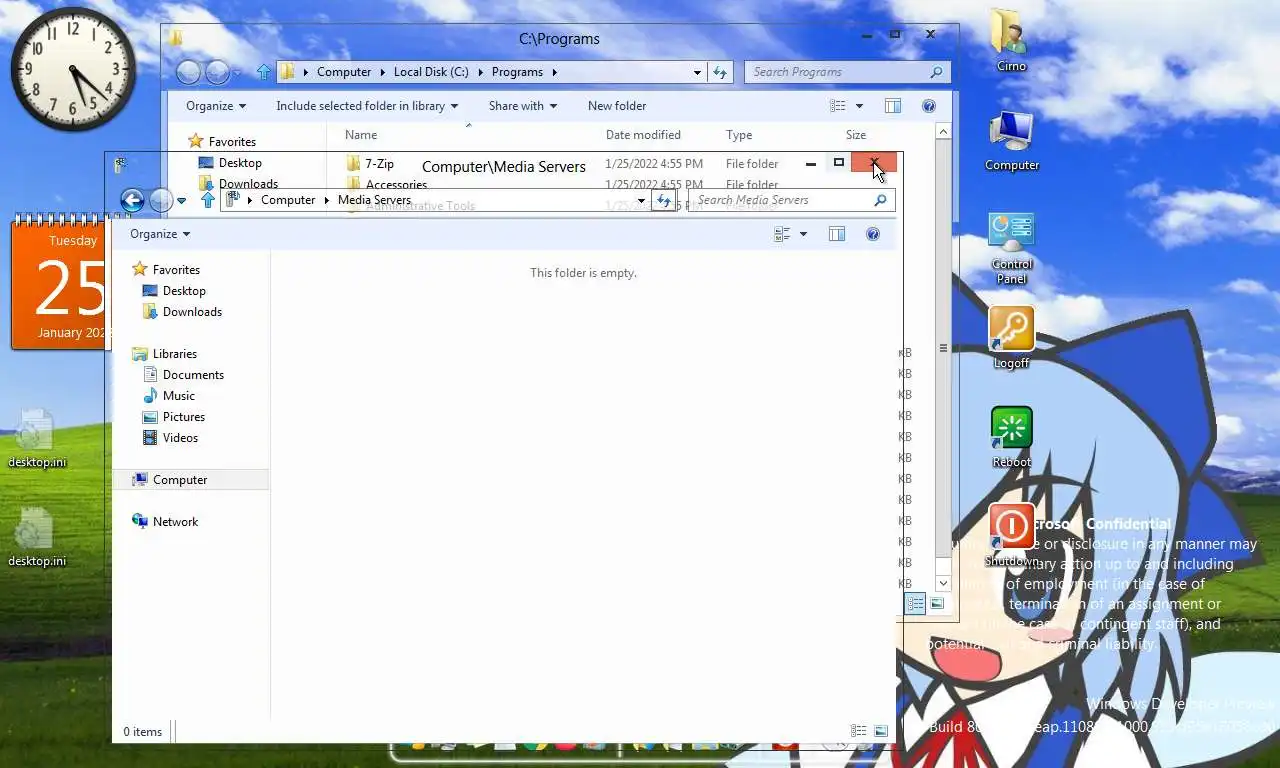Open more view options in Programs window
Viewport: 1280px width, 768px height.
click(859, 106)
